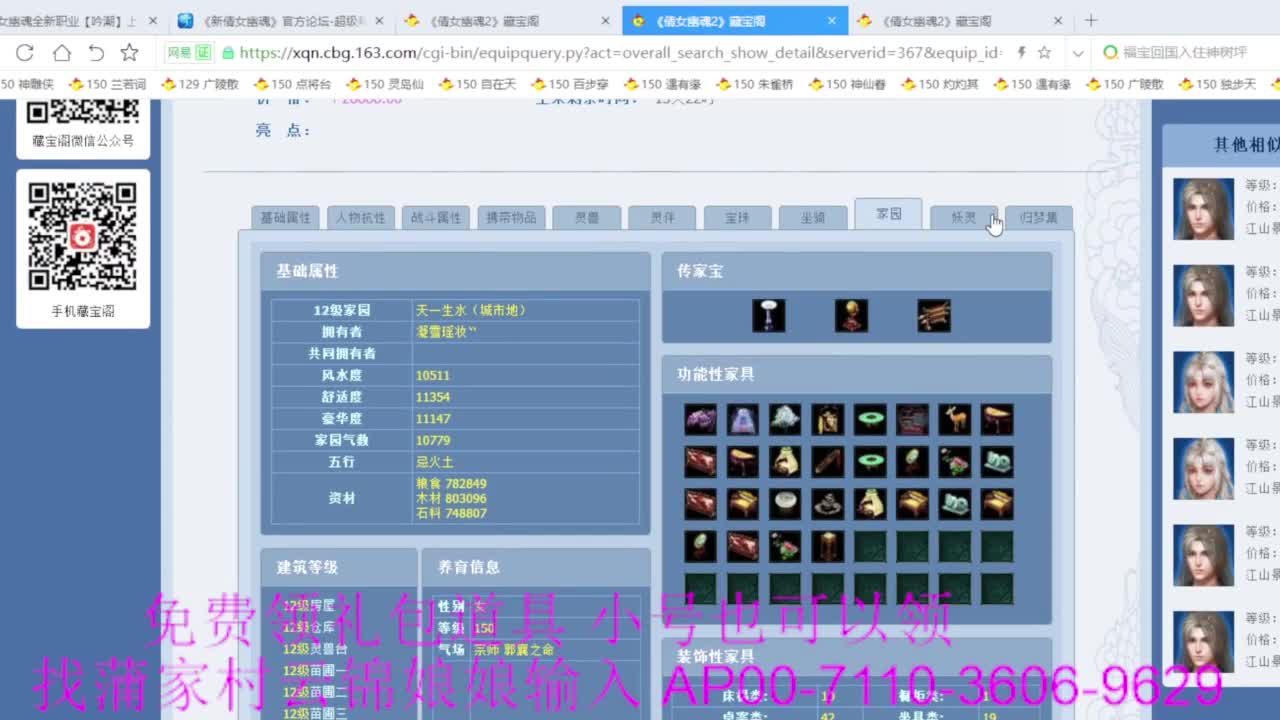Click the lightning speed-mode icon in address bar

(1021, 53)
